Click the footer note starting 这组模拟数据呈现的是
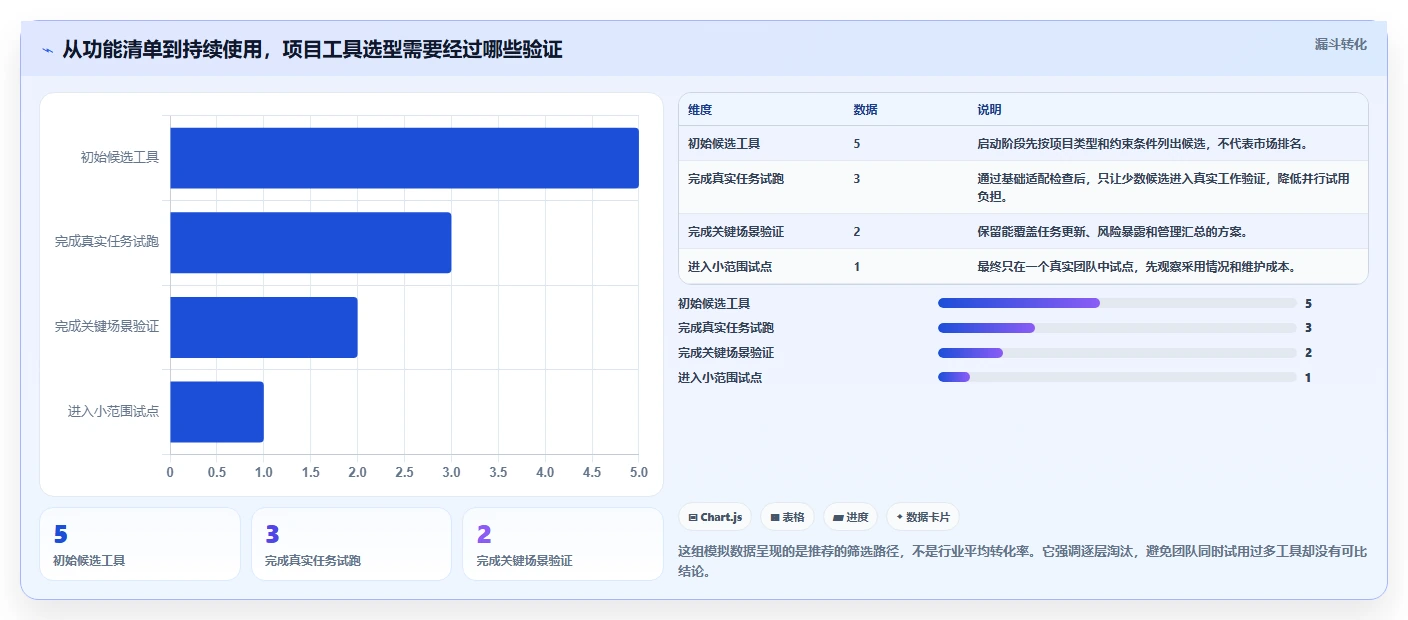 (1022, 562)
